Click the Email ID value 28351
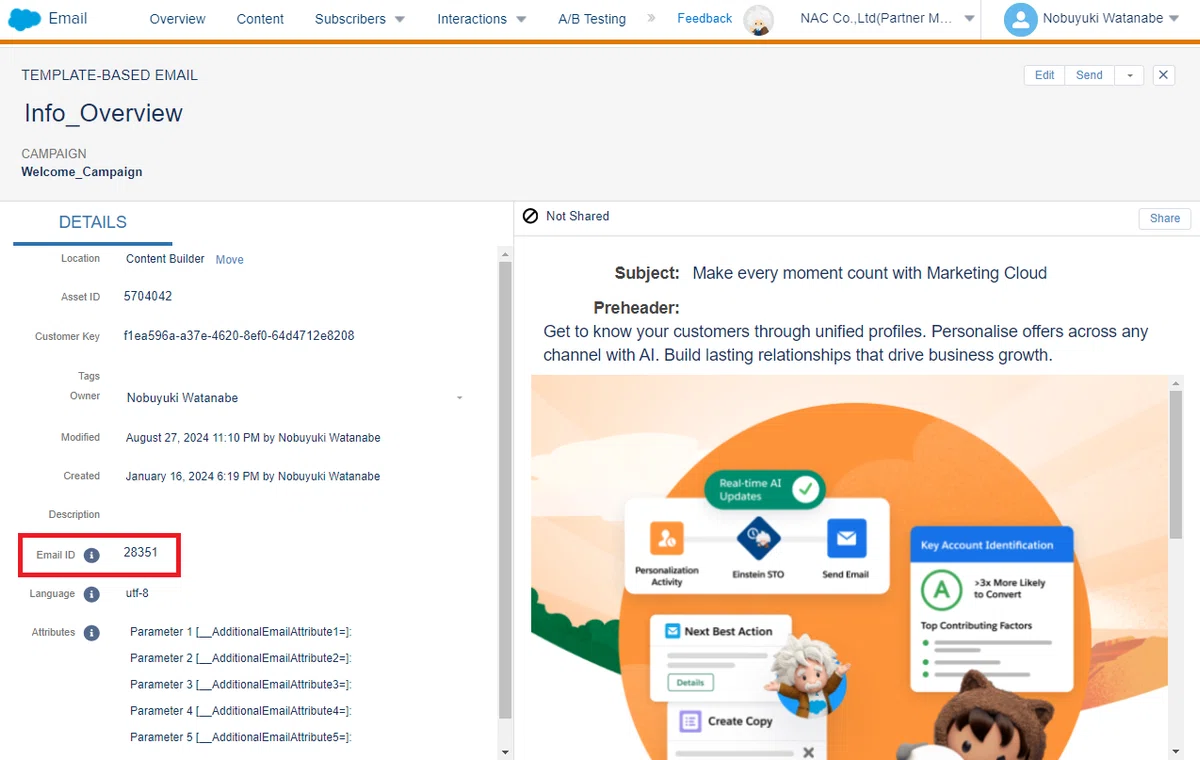 [141, 552]
